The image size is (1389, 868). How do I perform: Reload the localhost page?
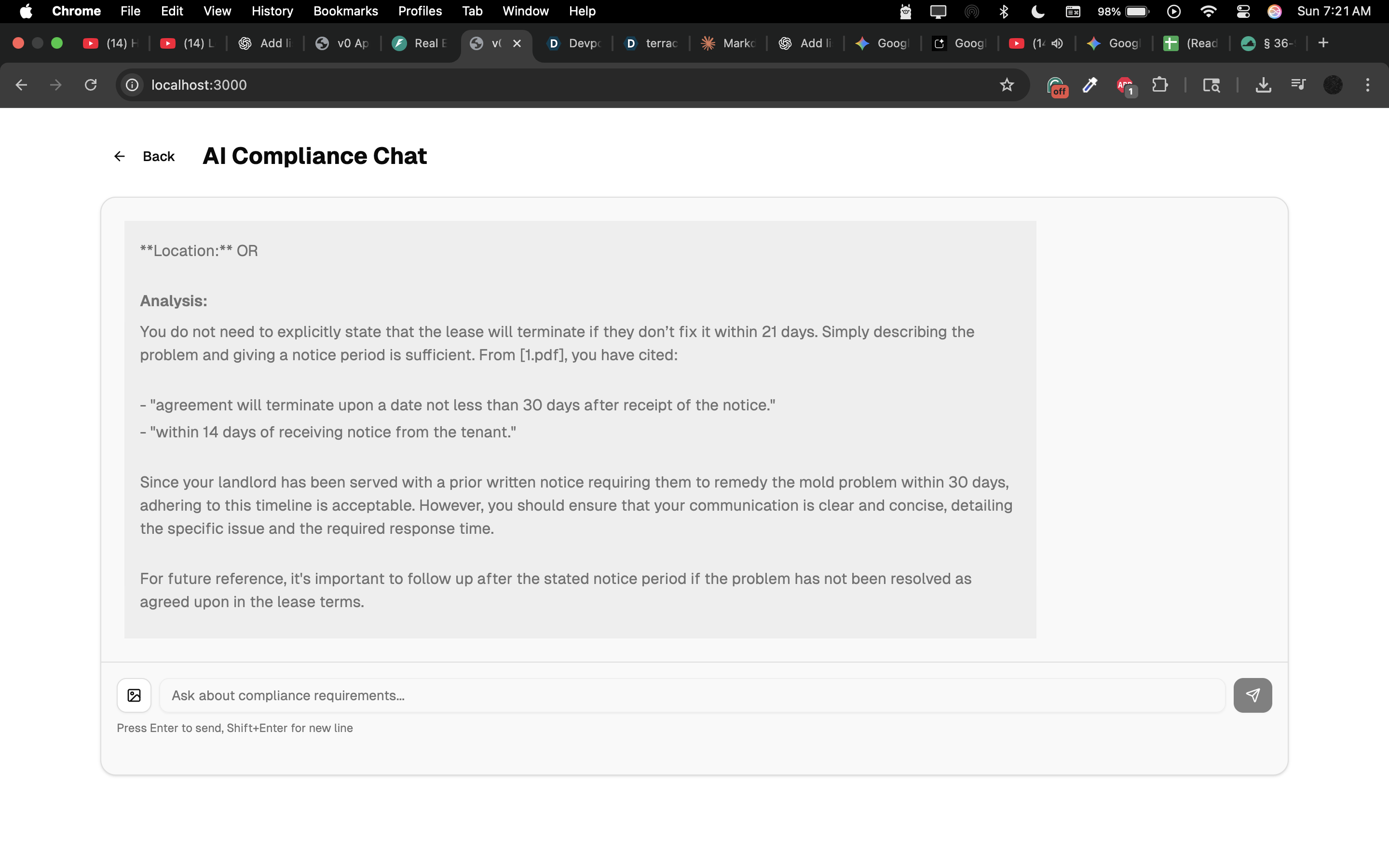(91, 85)
